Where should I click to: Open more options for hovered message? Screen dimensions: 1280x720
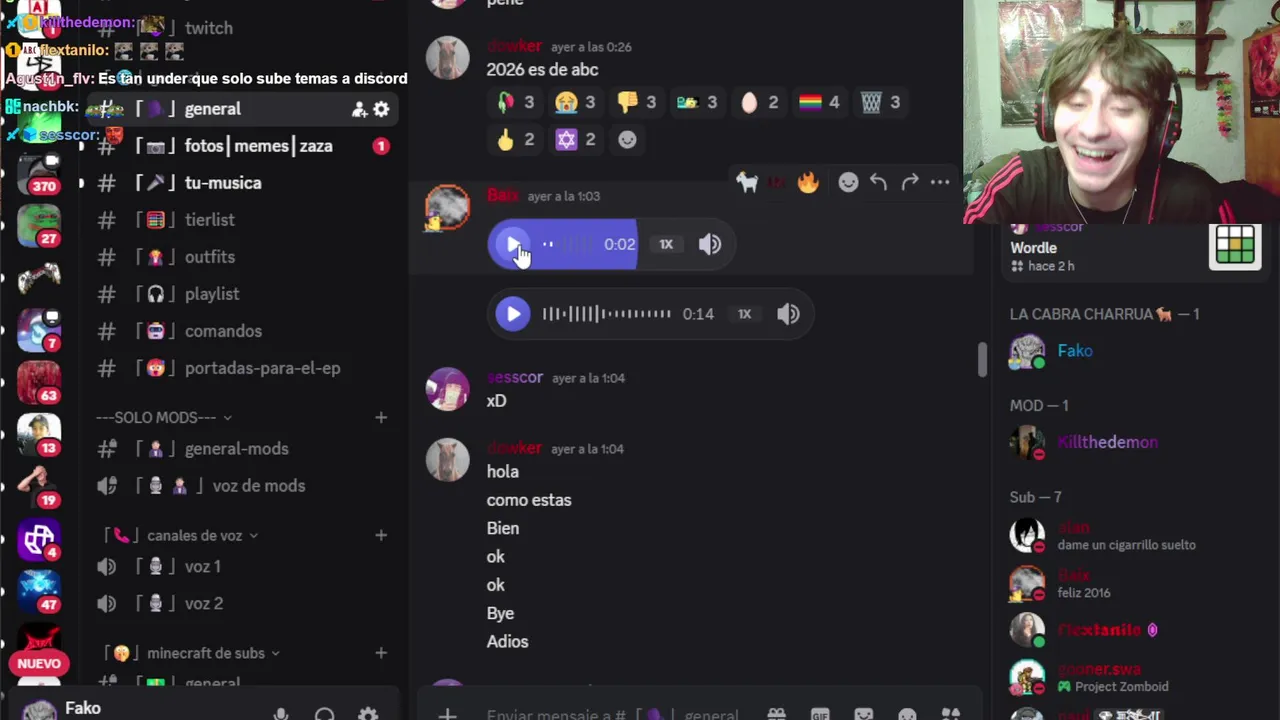pos(940,182)
